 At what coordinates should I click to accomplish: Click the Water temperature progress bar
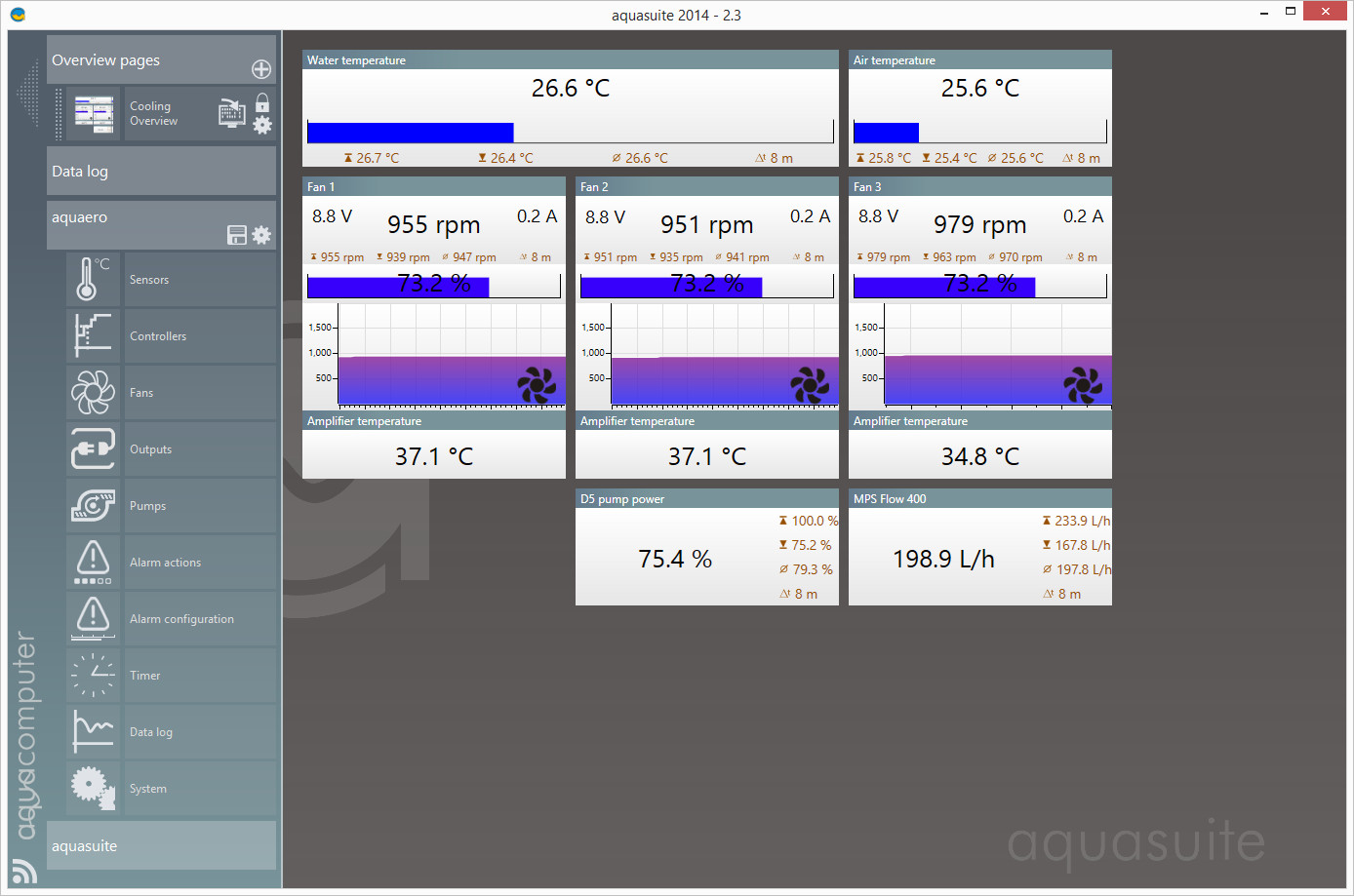tap(571, 132)
